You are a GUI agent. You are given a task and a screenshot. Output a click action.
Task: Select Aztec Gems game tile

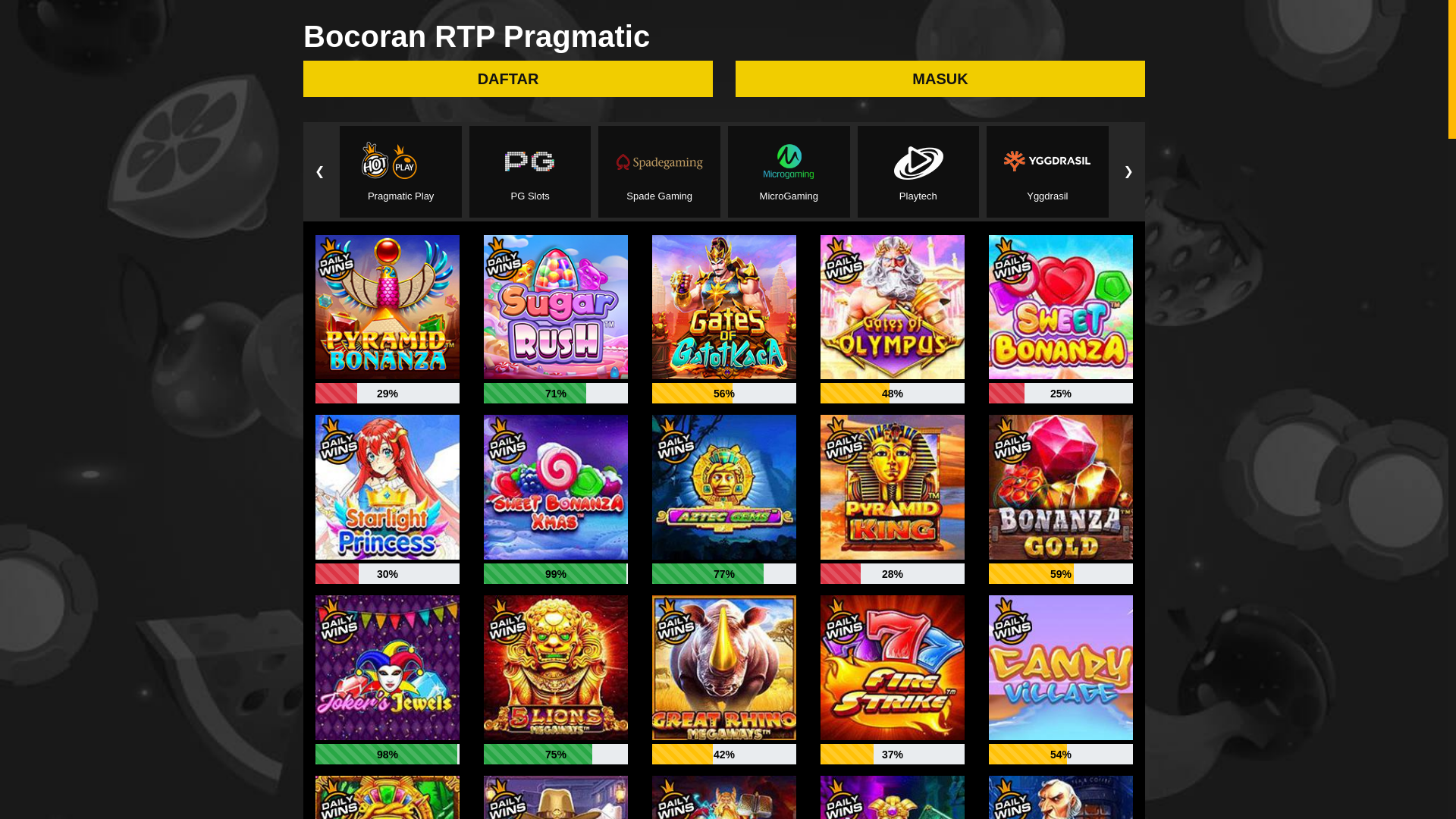tap(724, 487)
